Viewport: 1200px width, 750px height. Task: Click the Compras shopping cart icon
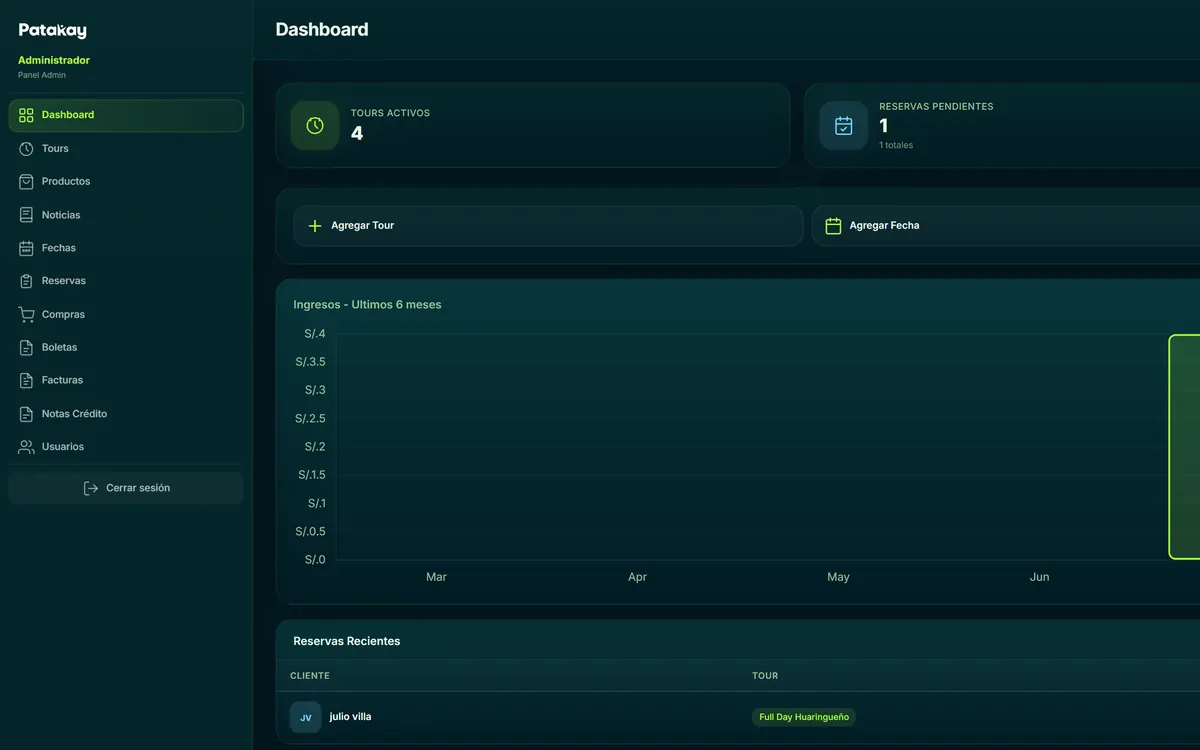pos(26,314)
